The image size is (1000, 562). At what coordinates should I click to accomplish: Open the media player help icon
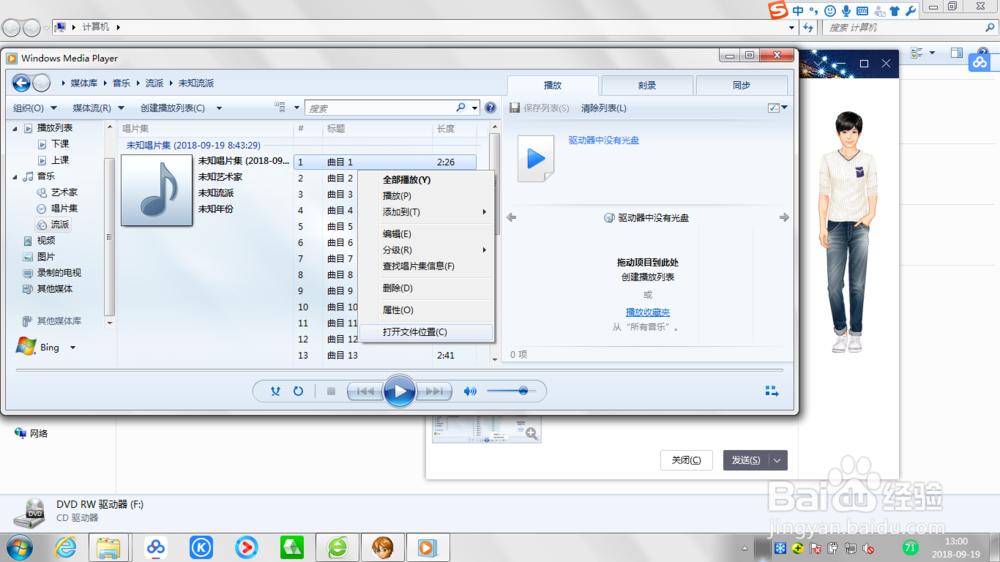490,108
